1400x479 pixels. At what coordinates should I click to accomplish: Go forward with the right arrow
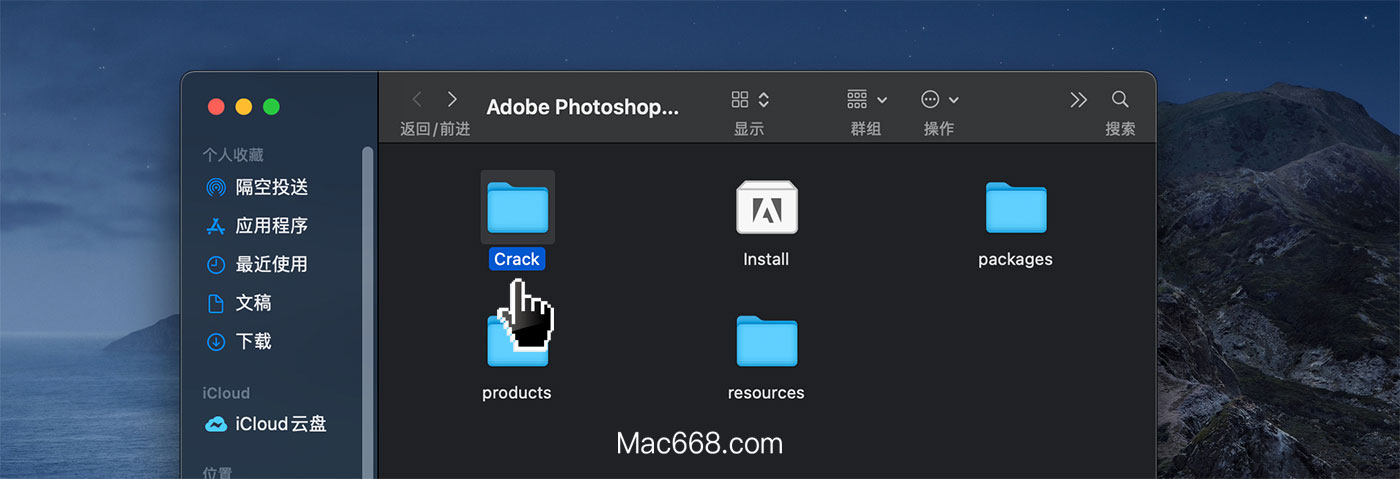tap(452, 99)
